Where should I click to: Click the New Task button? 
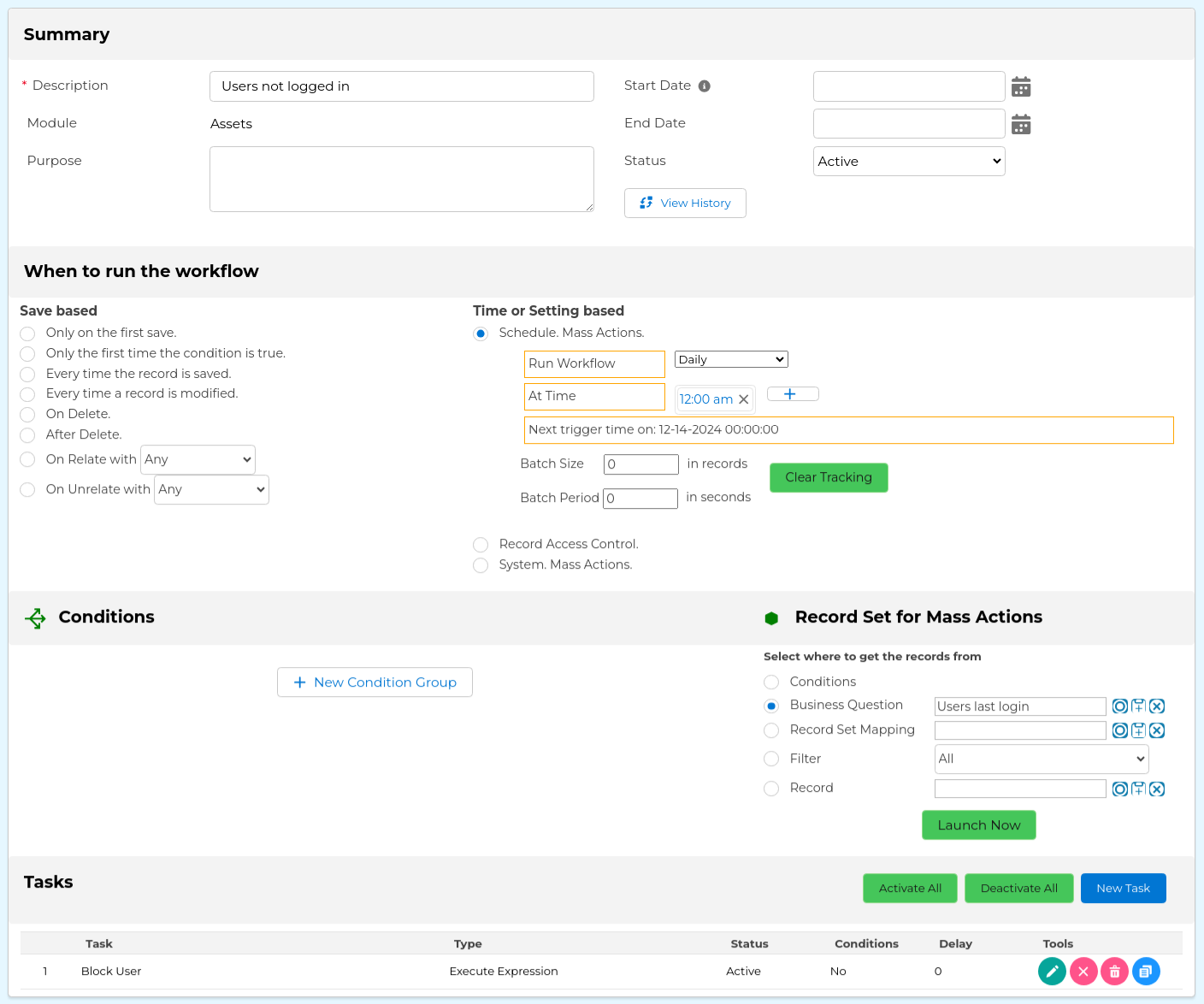(1124, 889)
